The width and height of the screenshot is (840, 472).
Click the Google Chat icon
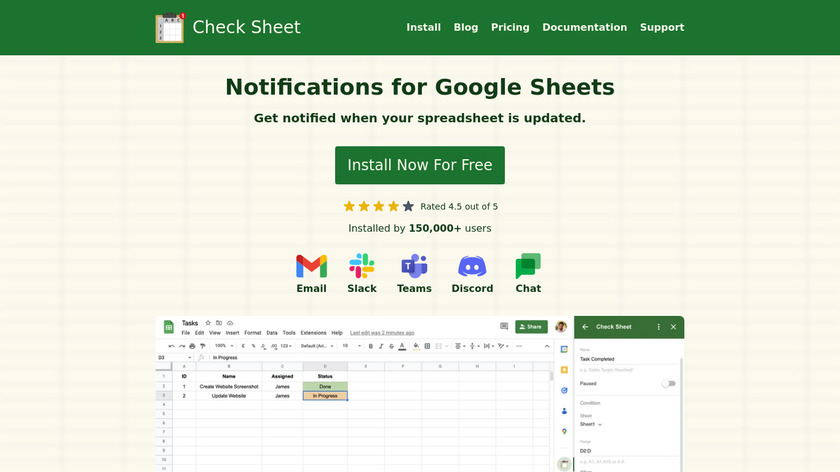[x=528, y=266]
